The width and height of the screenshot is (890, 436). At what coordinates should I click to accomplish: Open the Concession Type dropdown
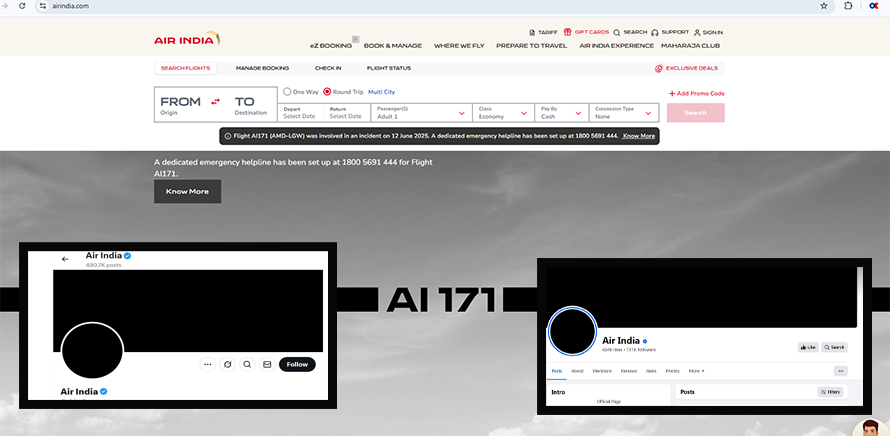pos(624,112)
